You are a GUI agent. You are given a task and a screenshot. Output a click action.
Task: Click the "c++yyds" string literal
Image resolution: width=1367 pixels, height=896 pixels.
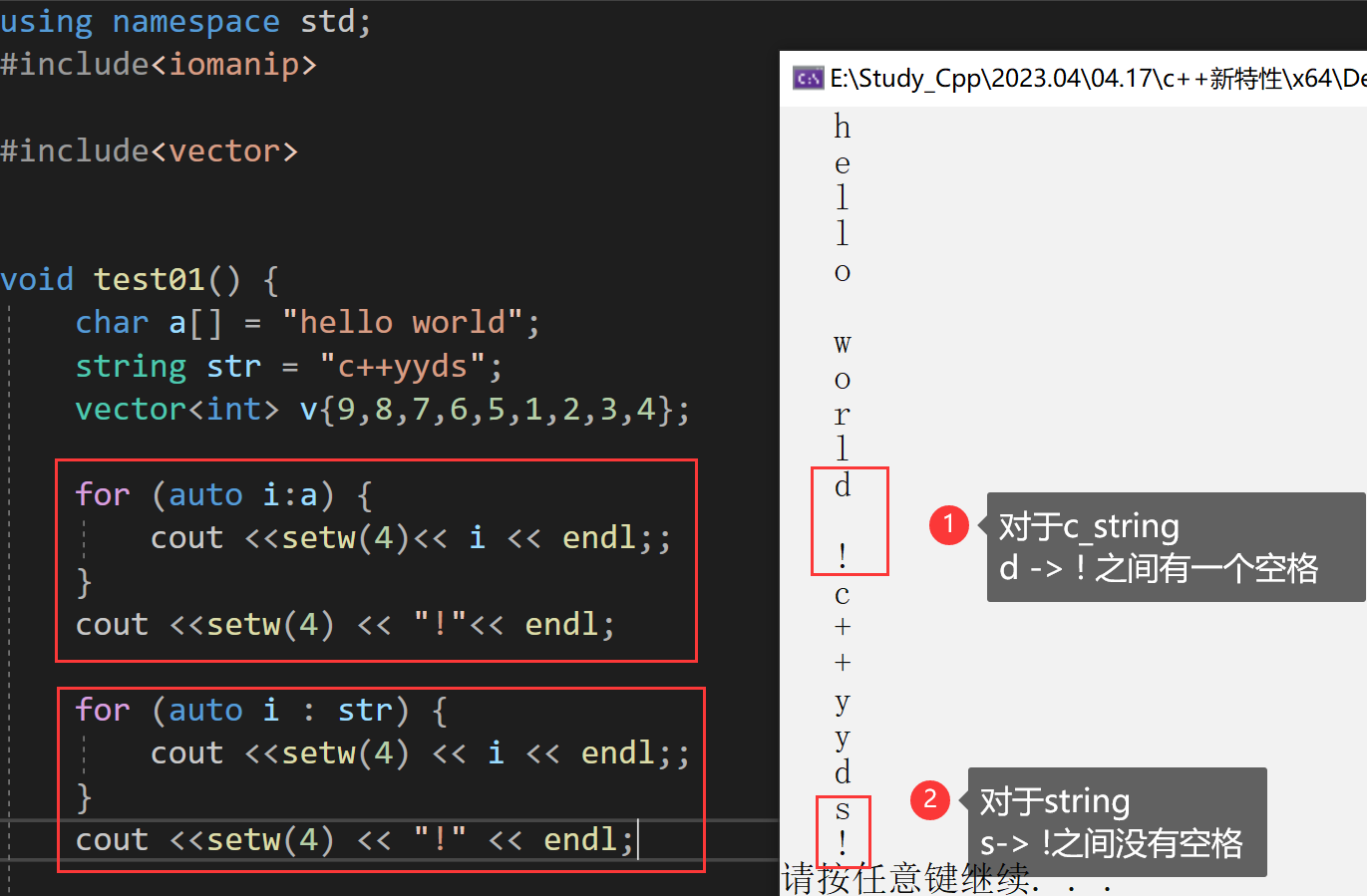(402, 367)
